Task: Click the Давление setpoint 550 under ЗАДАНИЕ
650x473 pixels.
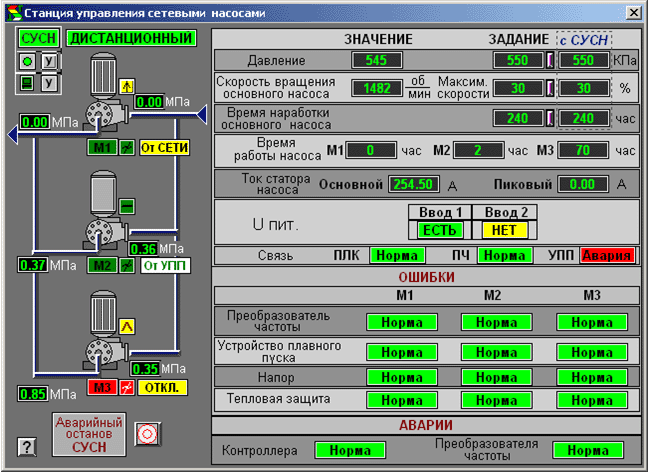Action: click(518, 61)
